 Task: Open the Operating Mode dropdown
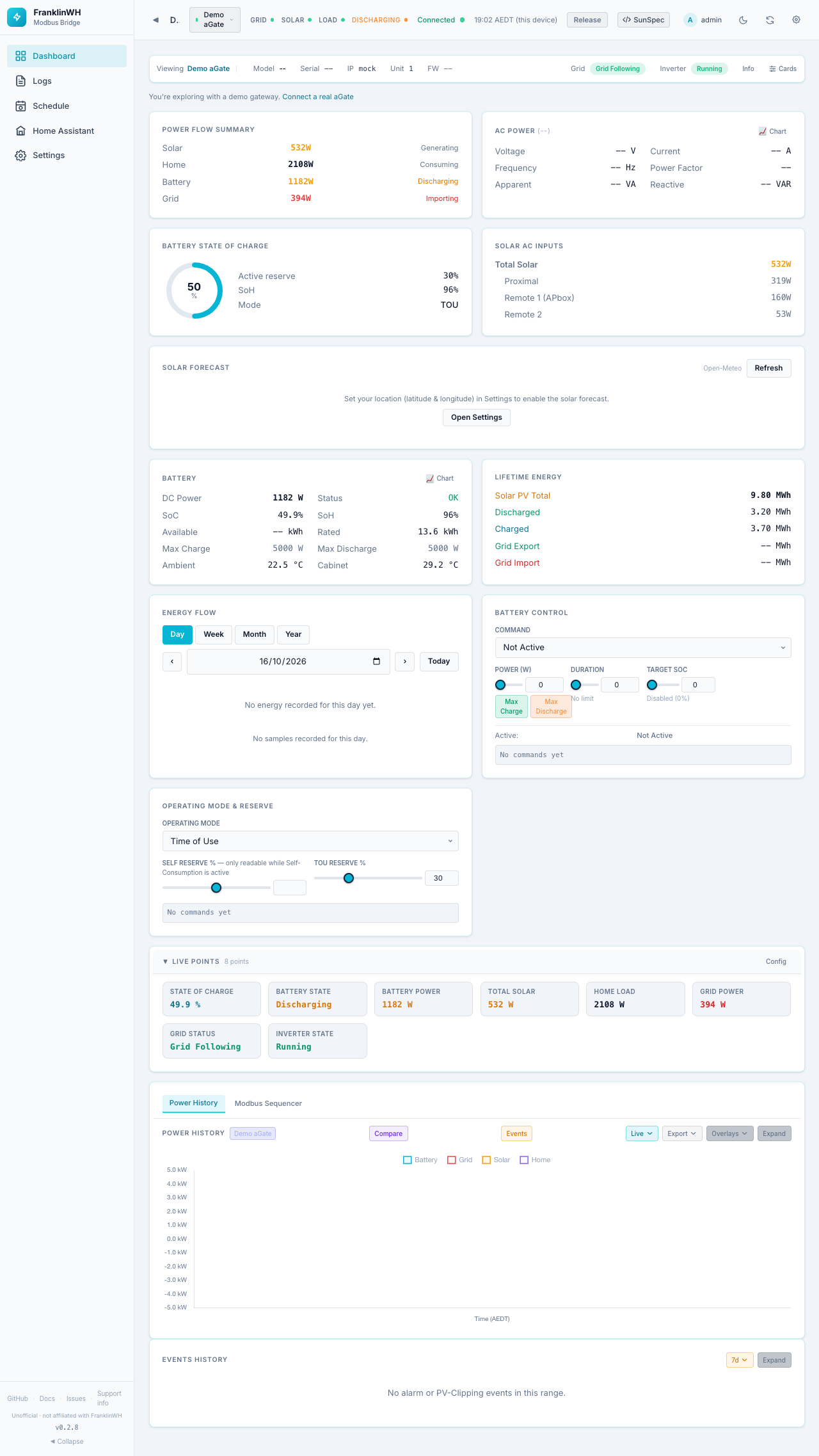(310, 841)
